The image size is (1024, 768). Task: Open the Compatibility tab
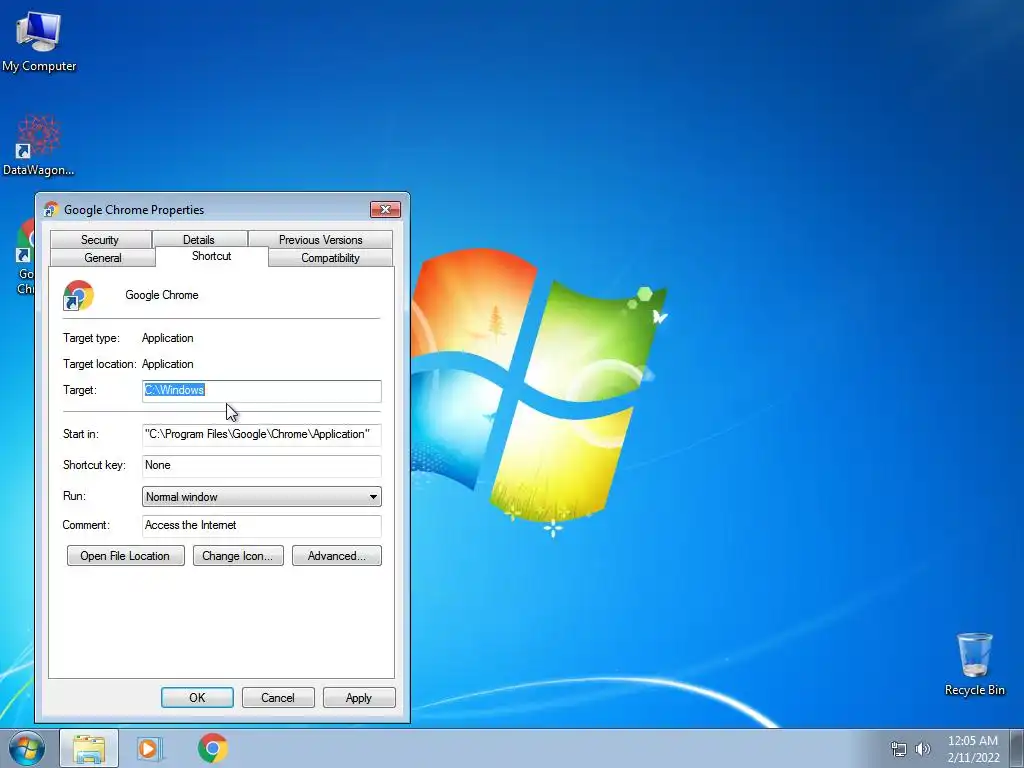(330, 257)
